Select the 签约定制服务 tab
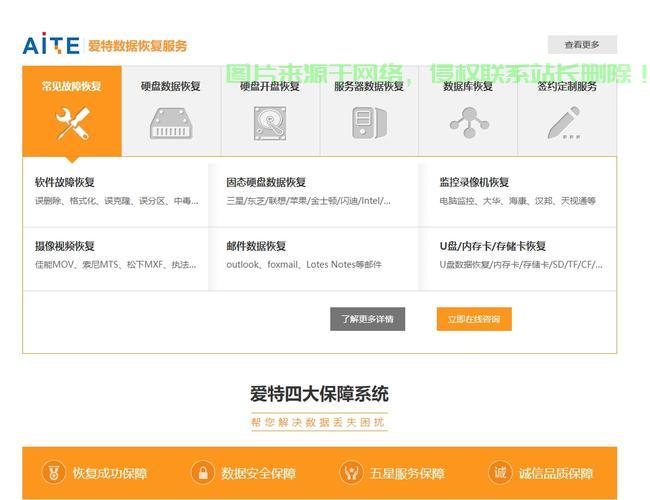This screenshot has height=500, width=650. [567, 111]
